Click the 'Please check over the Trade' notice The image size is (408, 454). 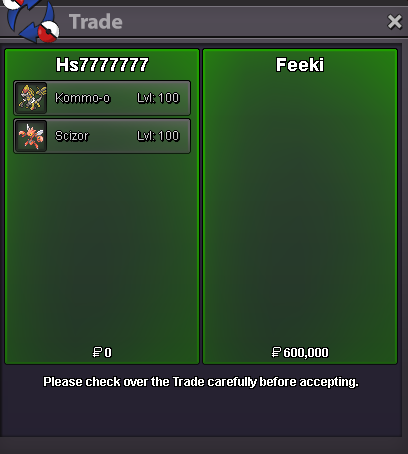point(201,382)
